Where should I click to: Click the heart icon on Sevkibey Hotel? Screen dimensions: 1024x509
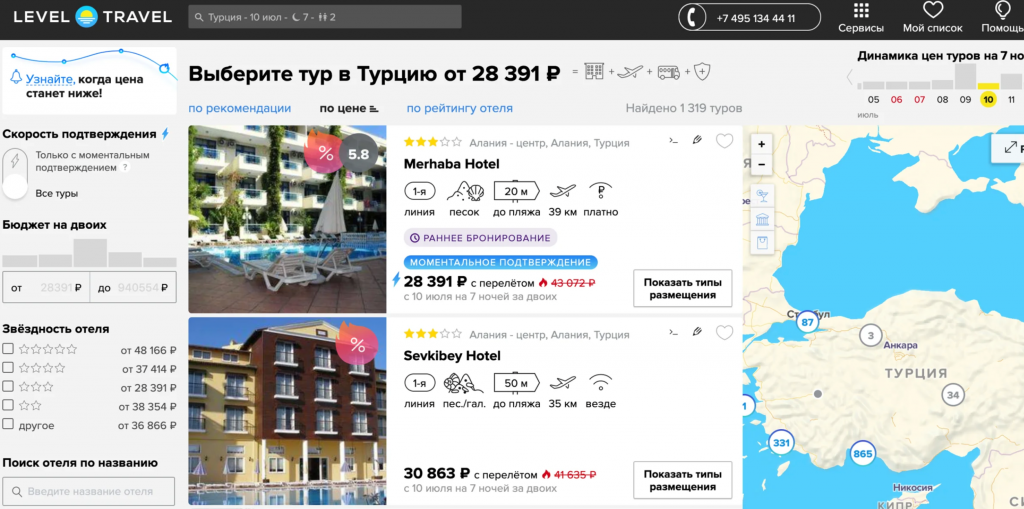pos(725,333)
